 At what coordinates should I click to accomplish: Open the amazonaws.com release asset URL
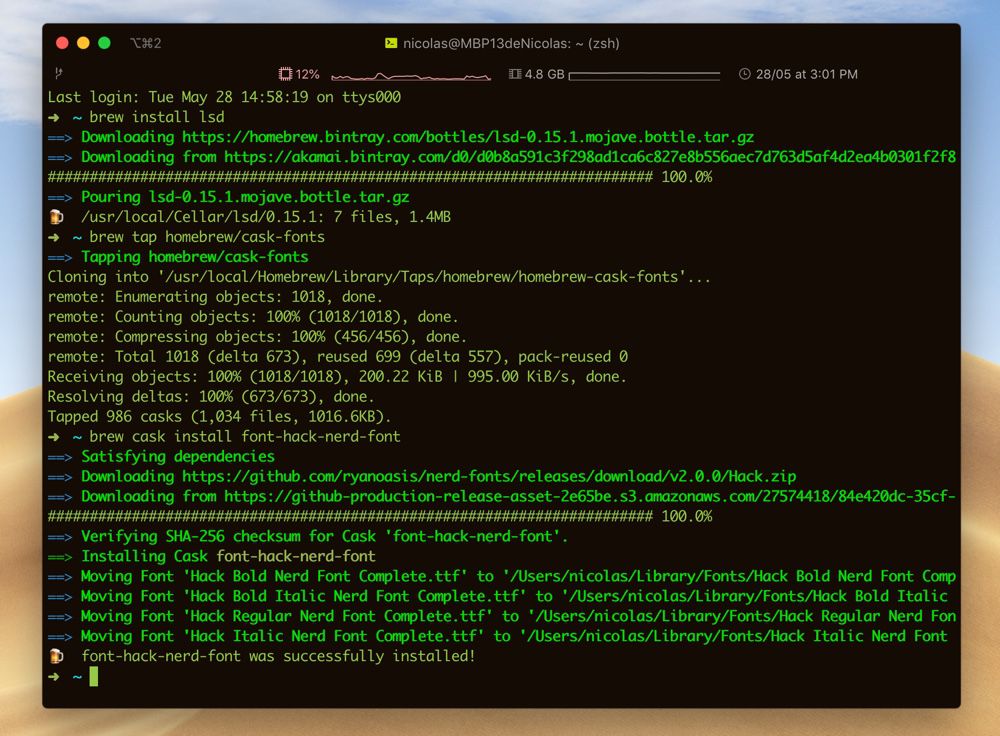click(590, 496)
